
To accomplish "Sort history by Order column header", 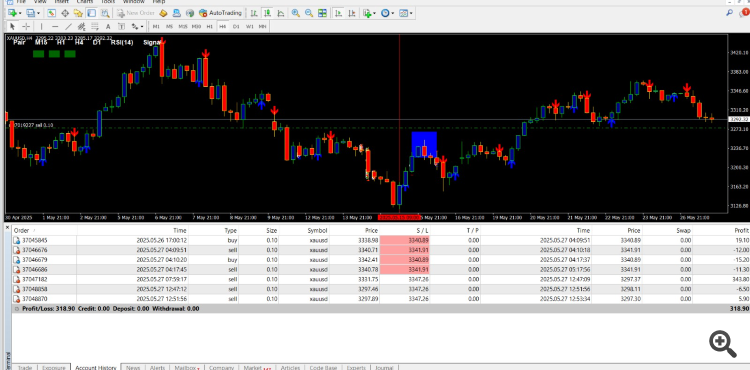I will 44,230.
